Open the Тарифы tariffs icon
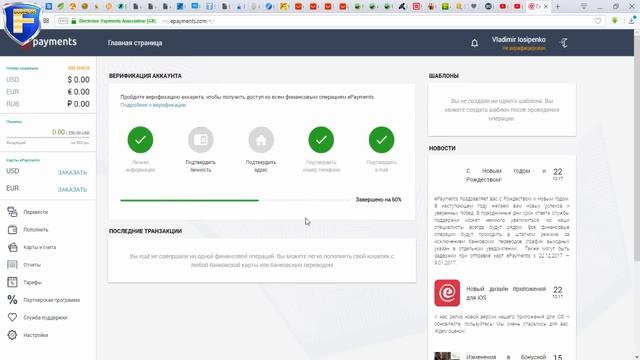The height and width of the screenshot is (360, 640). [12, 282]
